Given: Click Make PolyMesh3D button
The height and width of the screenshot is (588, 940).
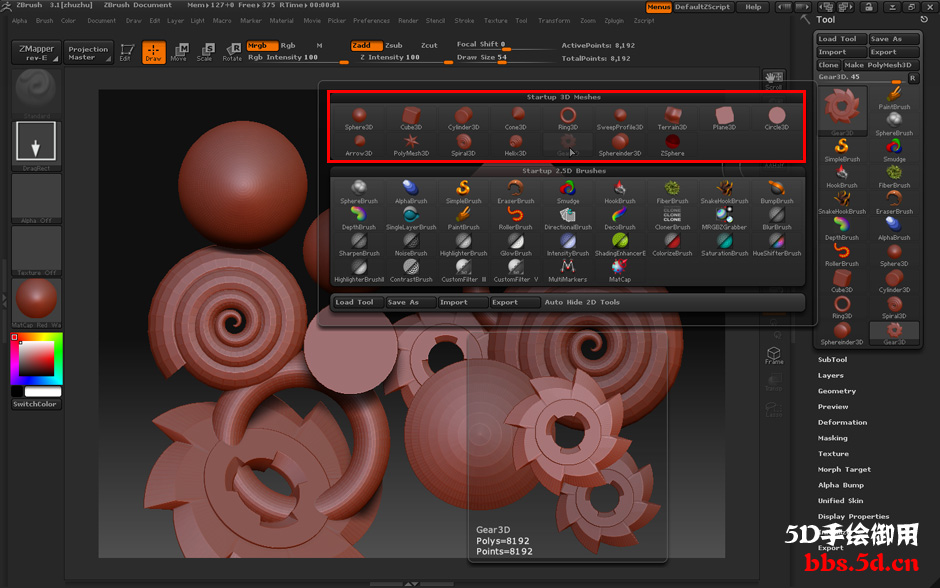Looking at the screenshot, I should (x=881, y=65).
